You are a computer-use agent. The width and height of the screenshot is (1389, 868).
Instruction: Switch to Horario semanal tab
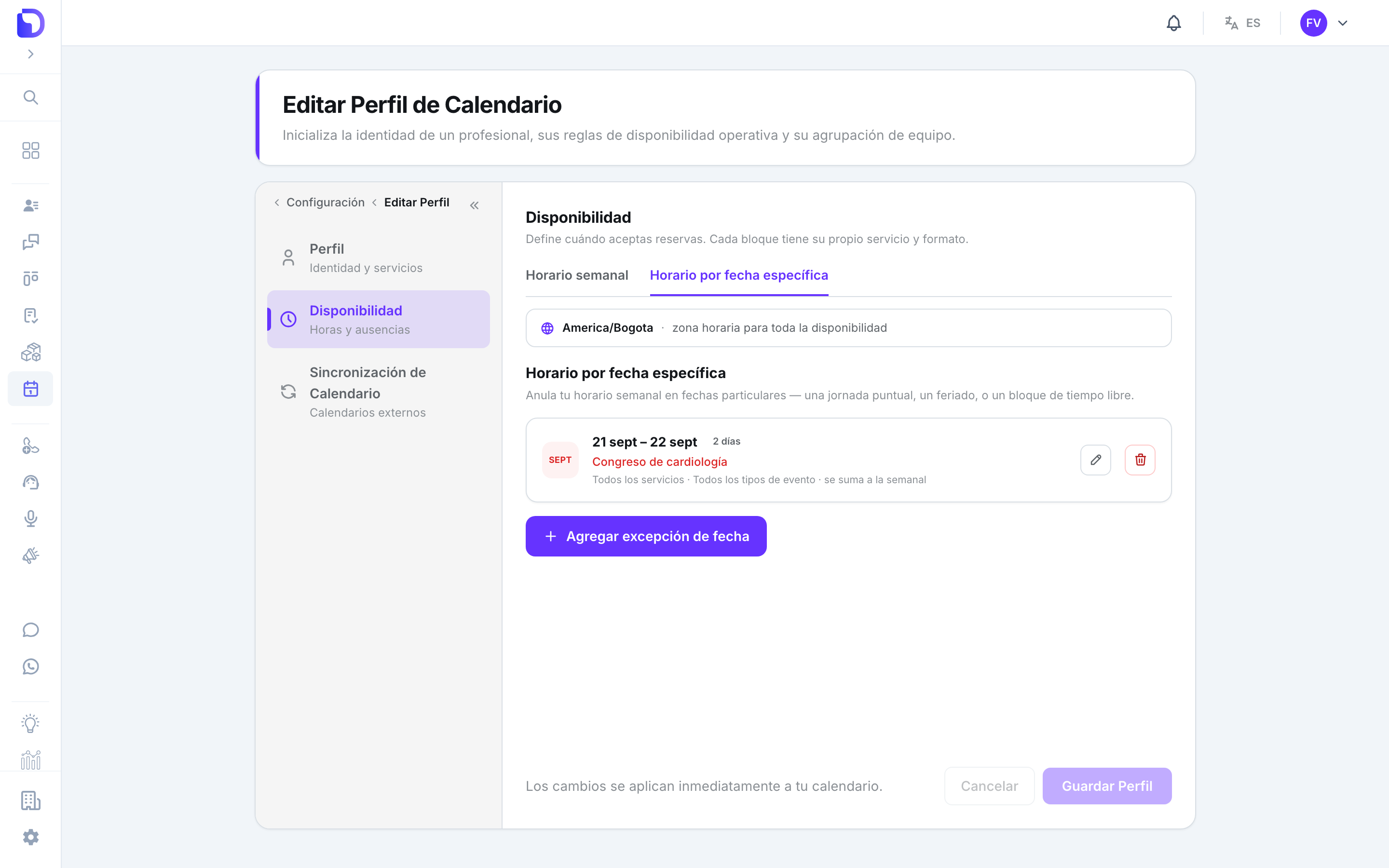point(577,275)
